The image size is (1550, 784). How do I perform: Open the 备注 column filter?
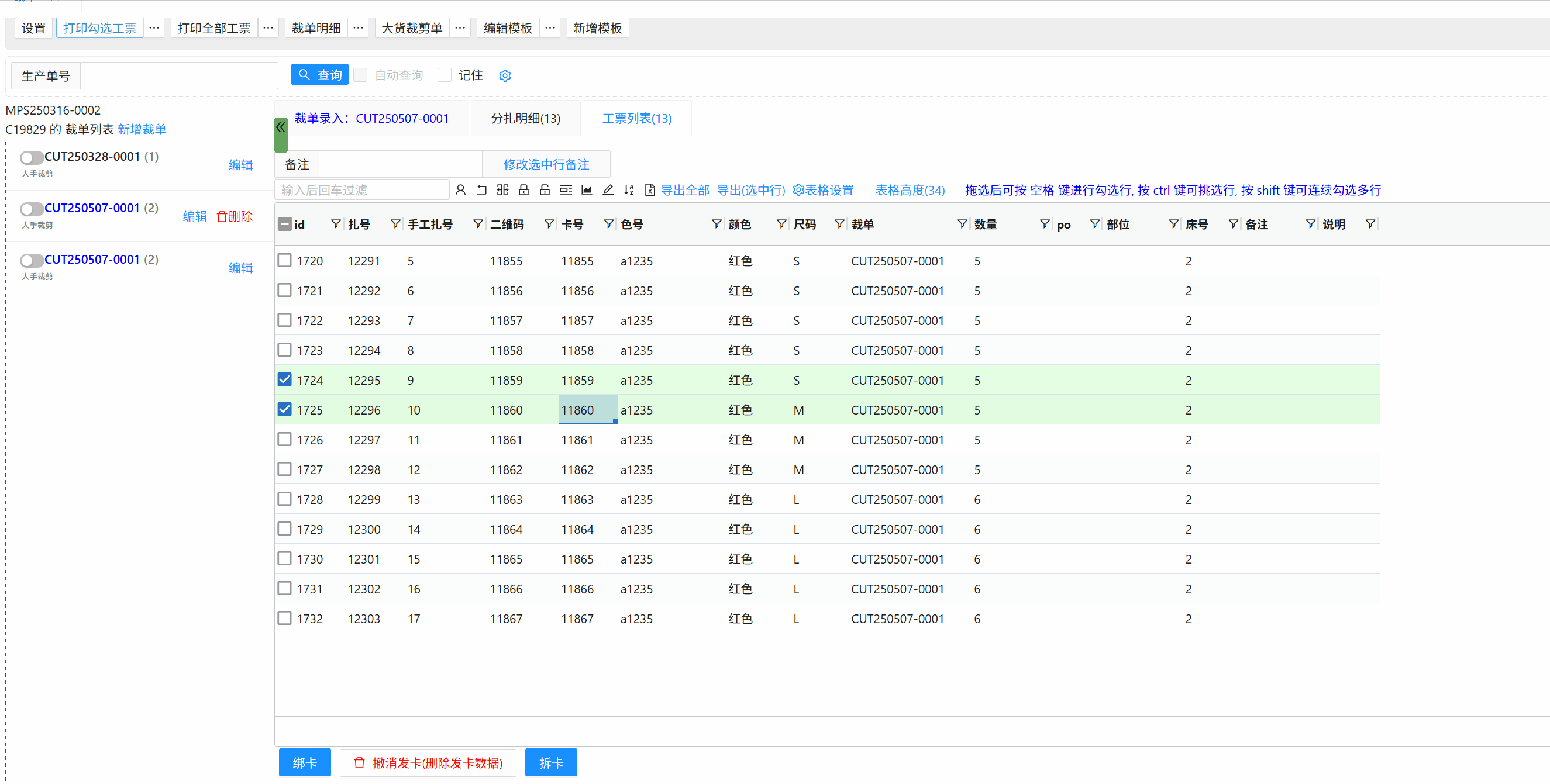click(x=1310, y=225)
